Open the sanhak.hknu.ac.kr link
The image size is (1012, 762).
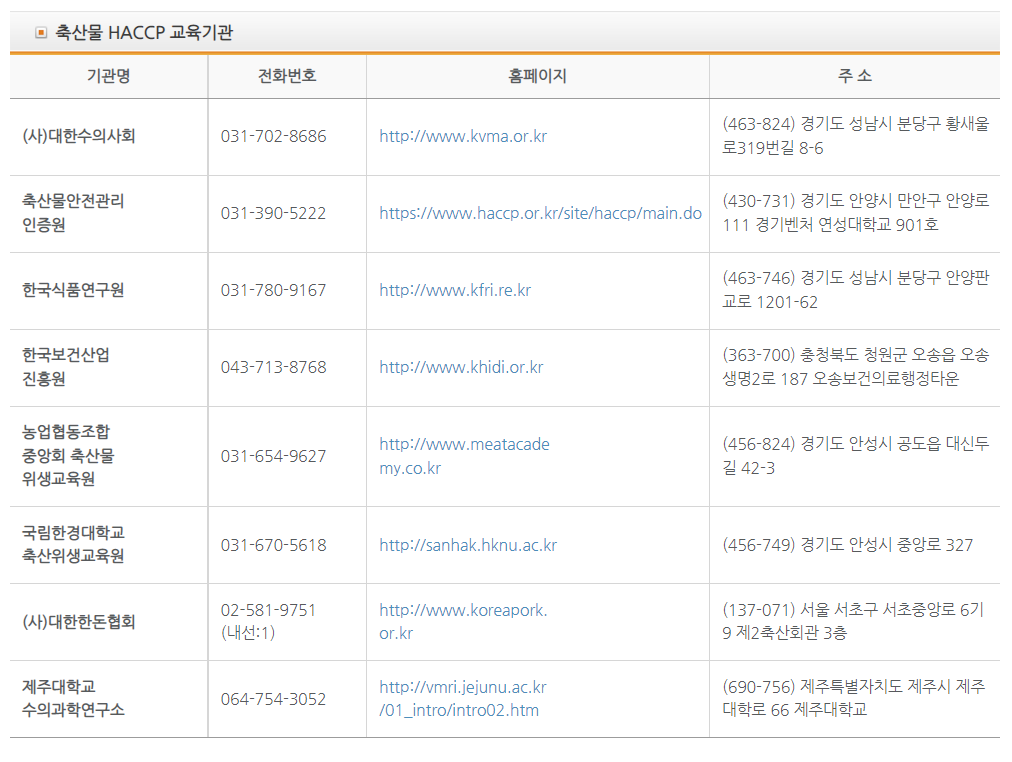(468, 545)
